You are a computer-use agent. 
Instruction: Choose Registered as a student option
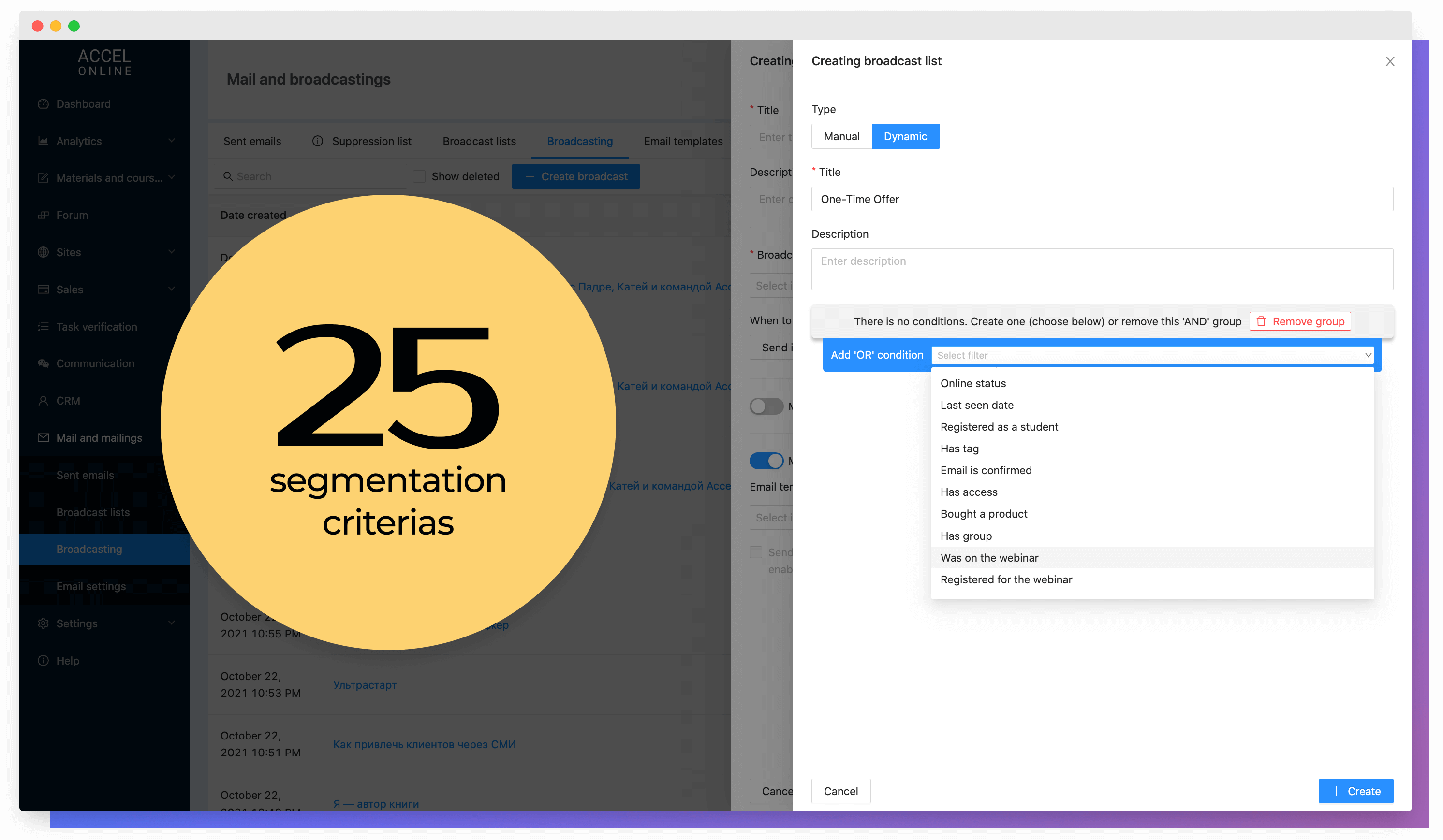click(x=1153, y=427)
